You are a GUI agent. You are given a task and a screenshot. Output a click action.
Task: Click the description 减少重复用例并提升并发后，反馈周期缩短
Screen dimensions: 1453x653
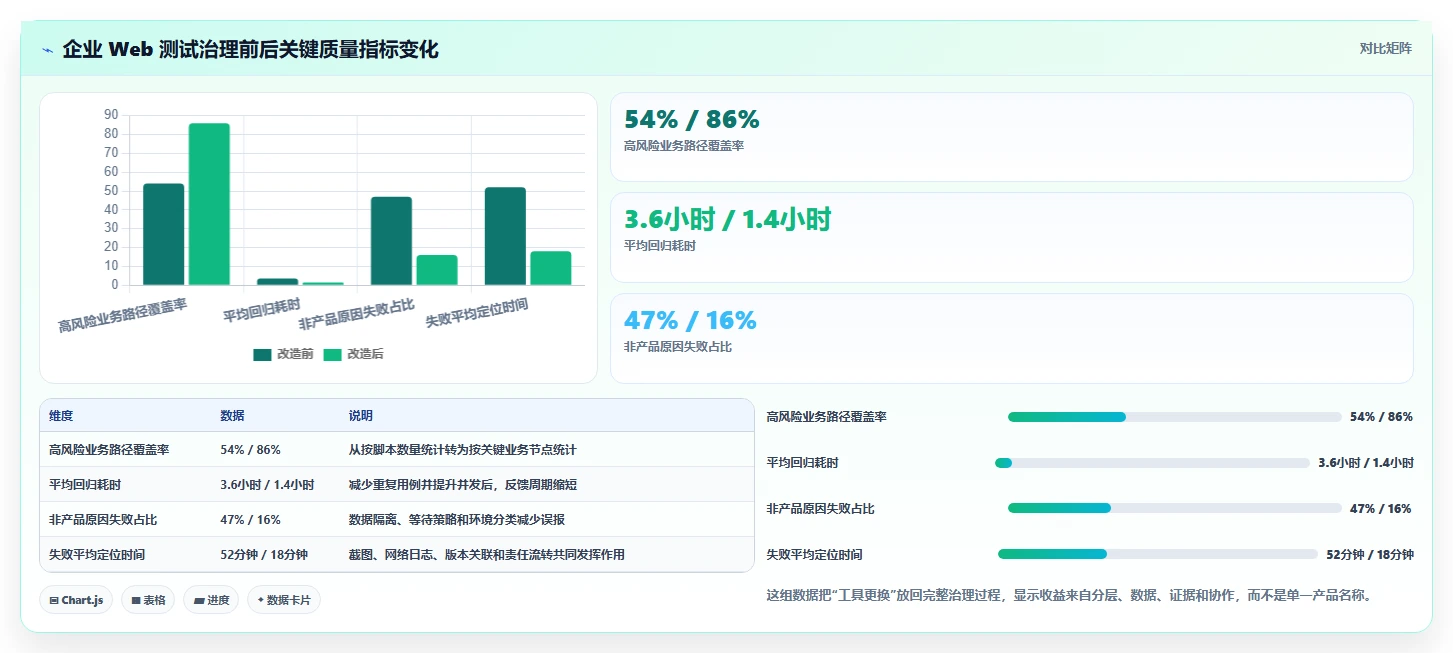coord(463,485)
